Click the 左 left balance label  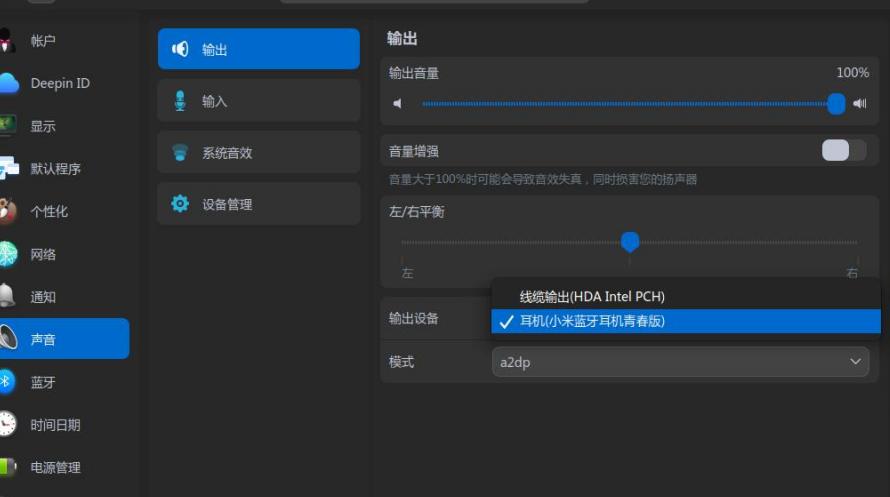[408, 273]
